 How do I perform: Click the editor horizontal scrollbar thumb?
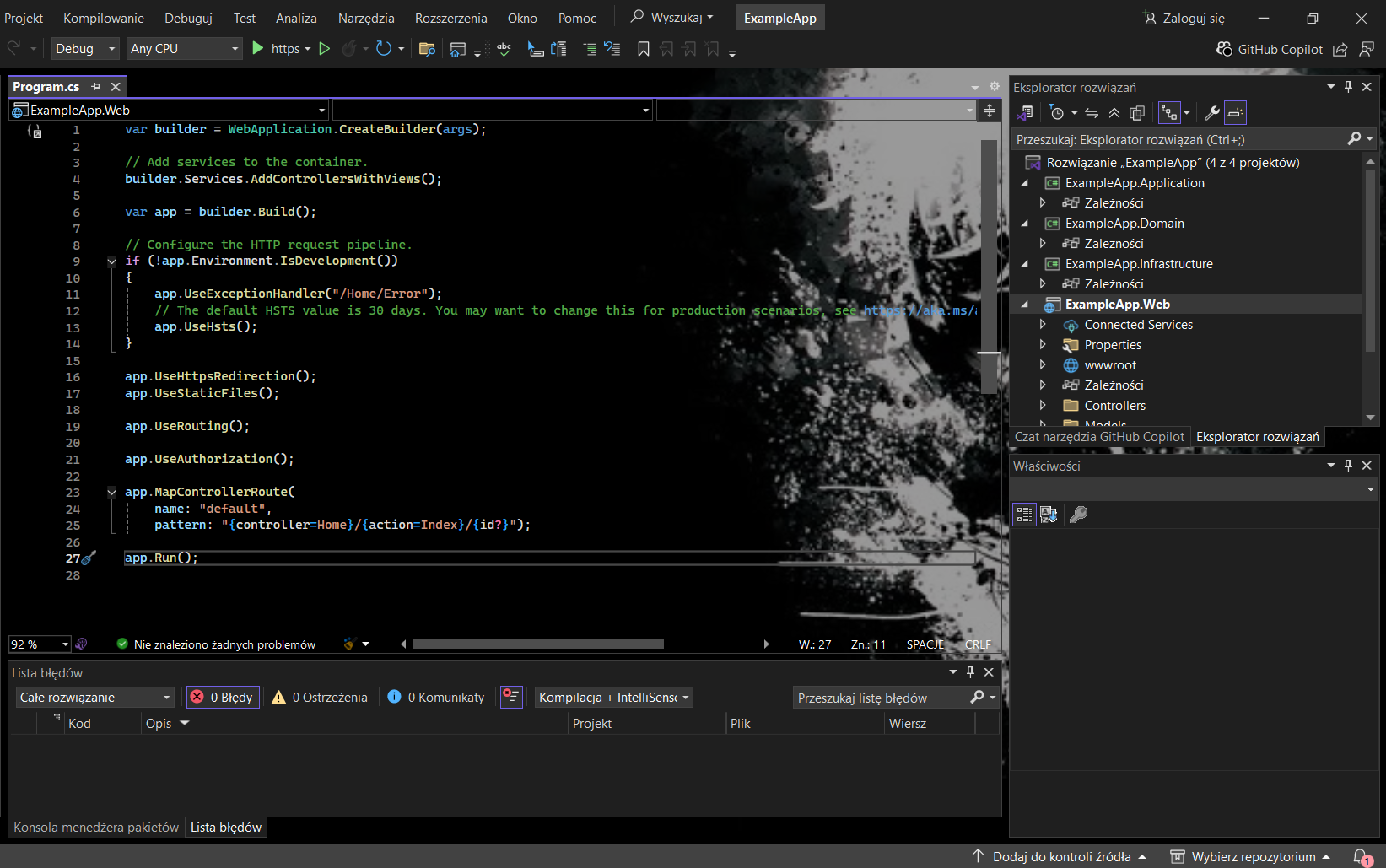[x=537, y=644]
